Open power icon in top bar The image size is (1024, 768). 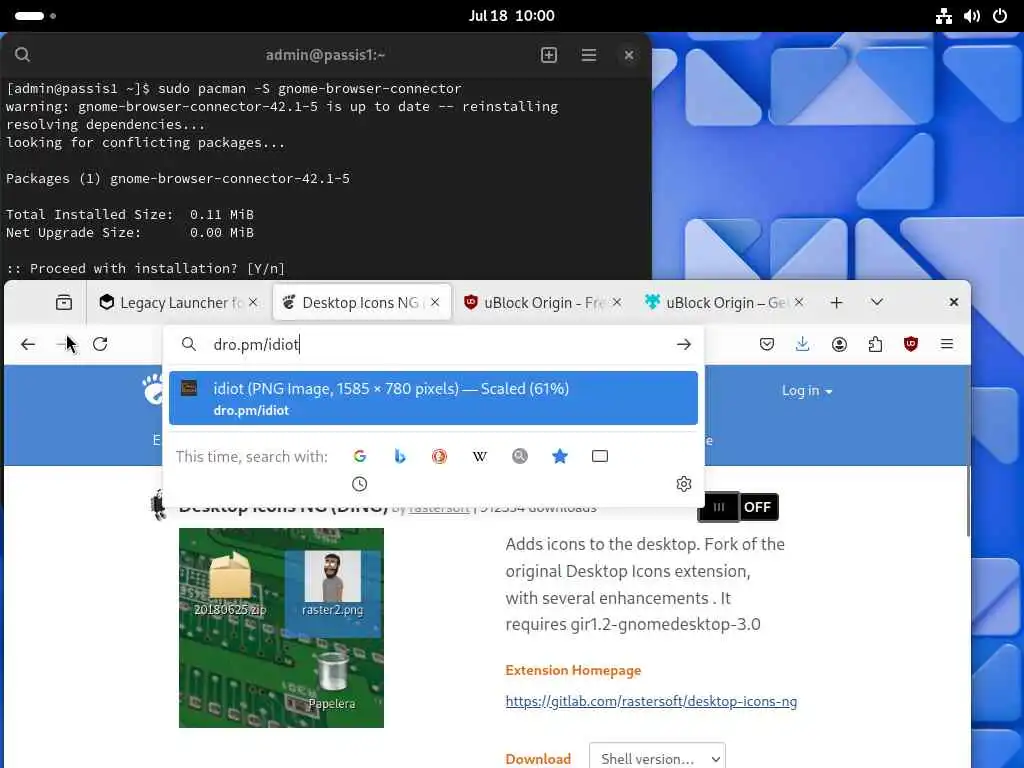point(1000,16)
